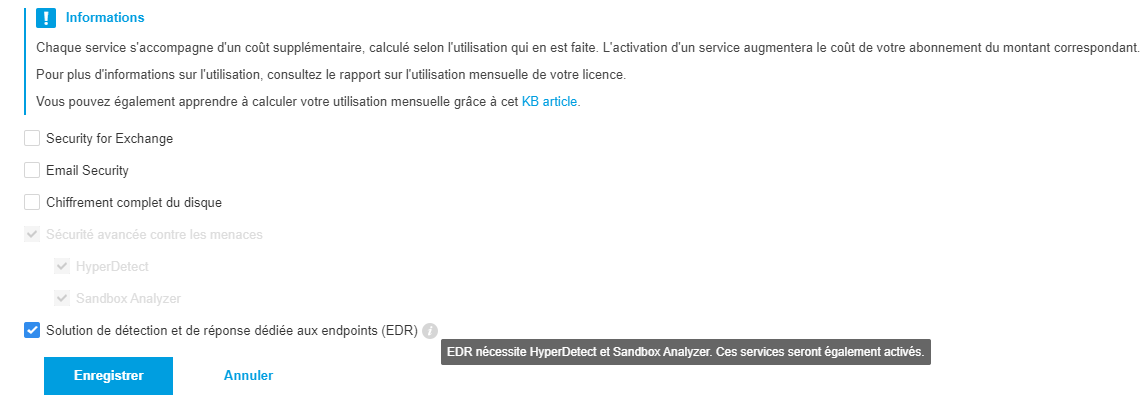Save changes with the Enregistrer button
The image size is (1144, 397).
pyautogui.click(x=108, y=376)
